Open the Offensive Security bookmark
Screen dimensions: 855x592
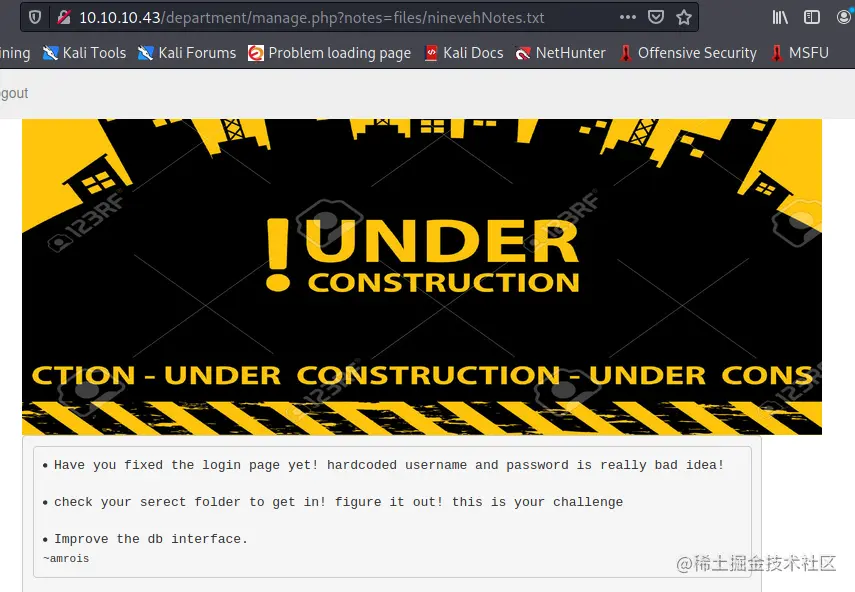click(688, 53)
